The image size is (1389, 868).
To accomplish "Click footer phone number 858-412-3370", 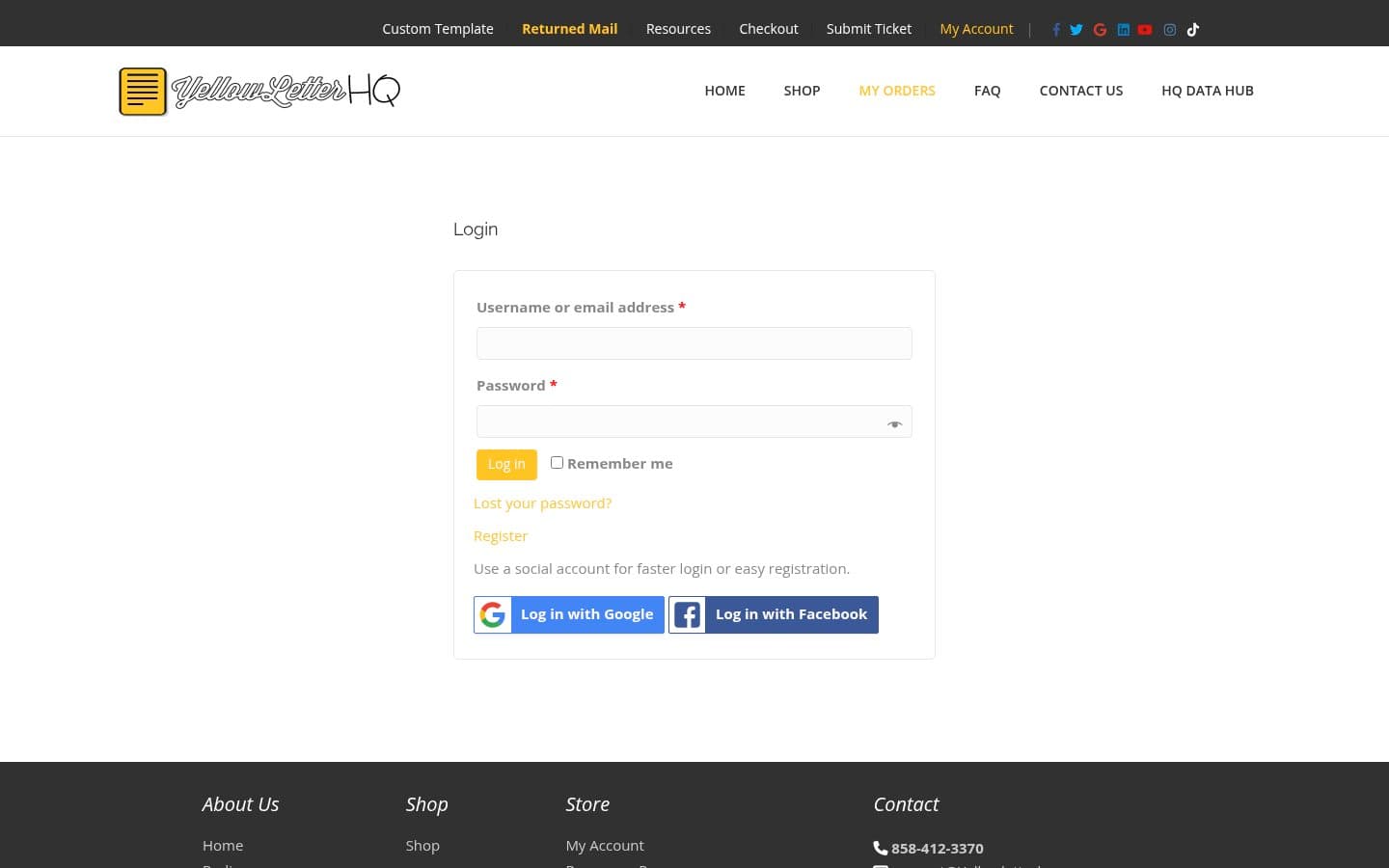I will pos(938,849).
